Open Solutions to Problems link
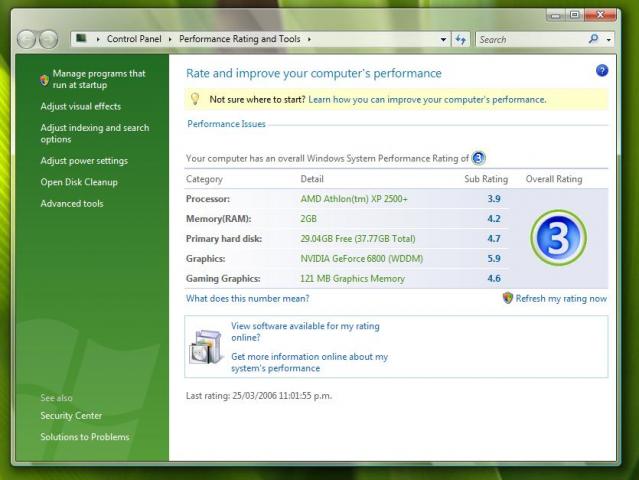Screen dimensions: 639x480 pyautogui.click(x=85, y=437)
